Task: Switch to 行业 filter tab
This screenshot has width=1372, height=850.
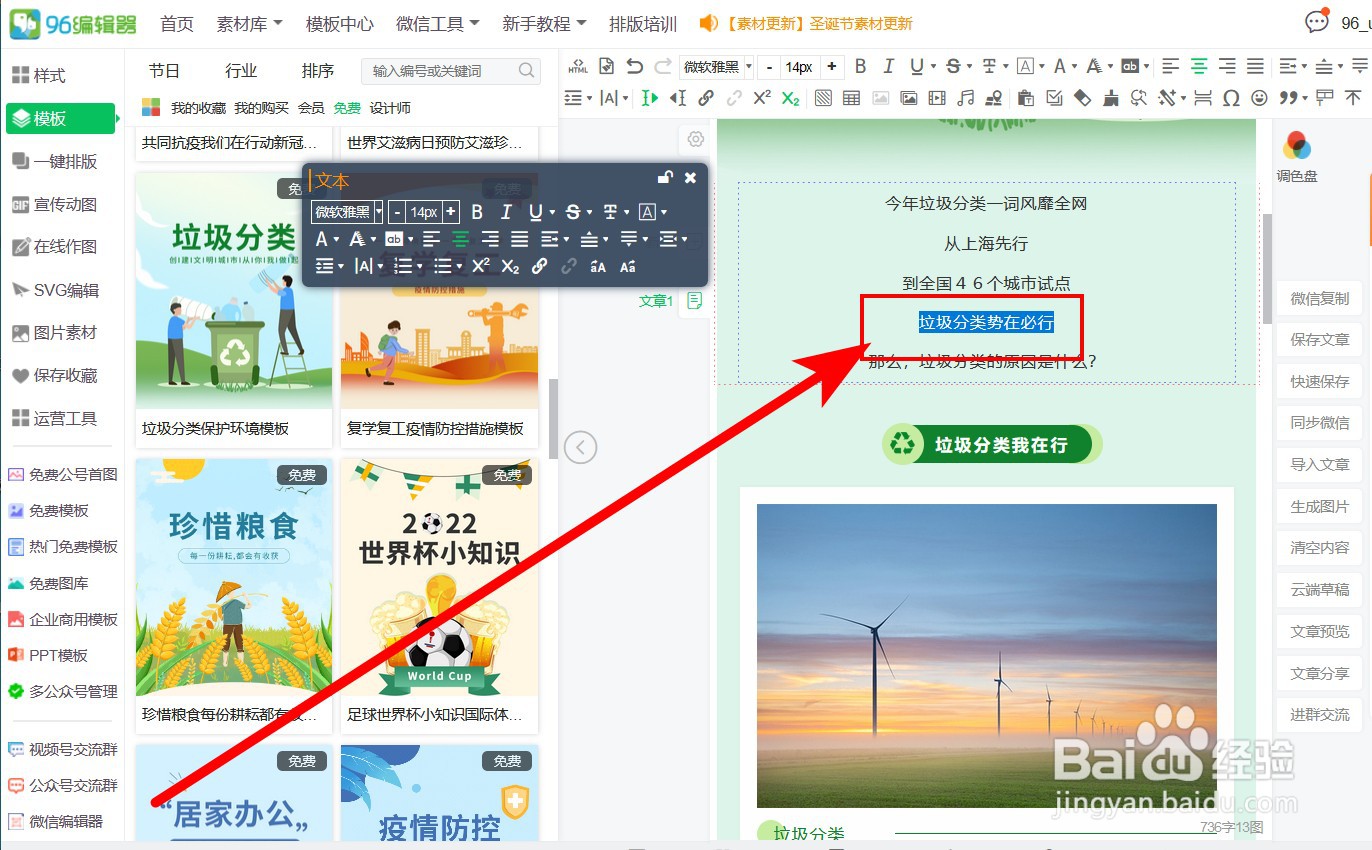Action: pos(241,71)
